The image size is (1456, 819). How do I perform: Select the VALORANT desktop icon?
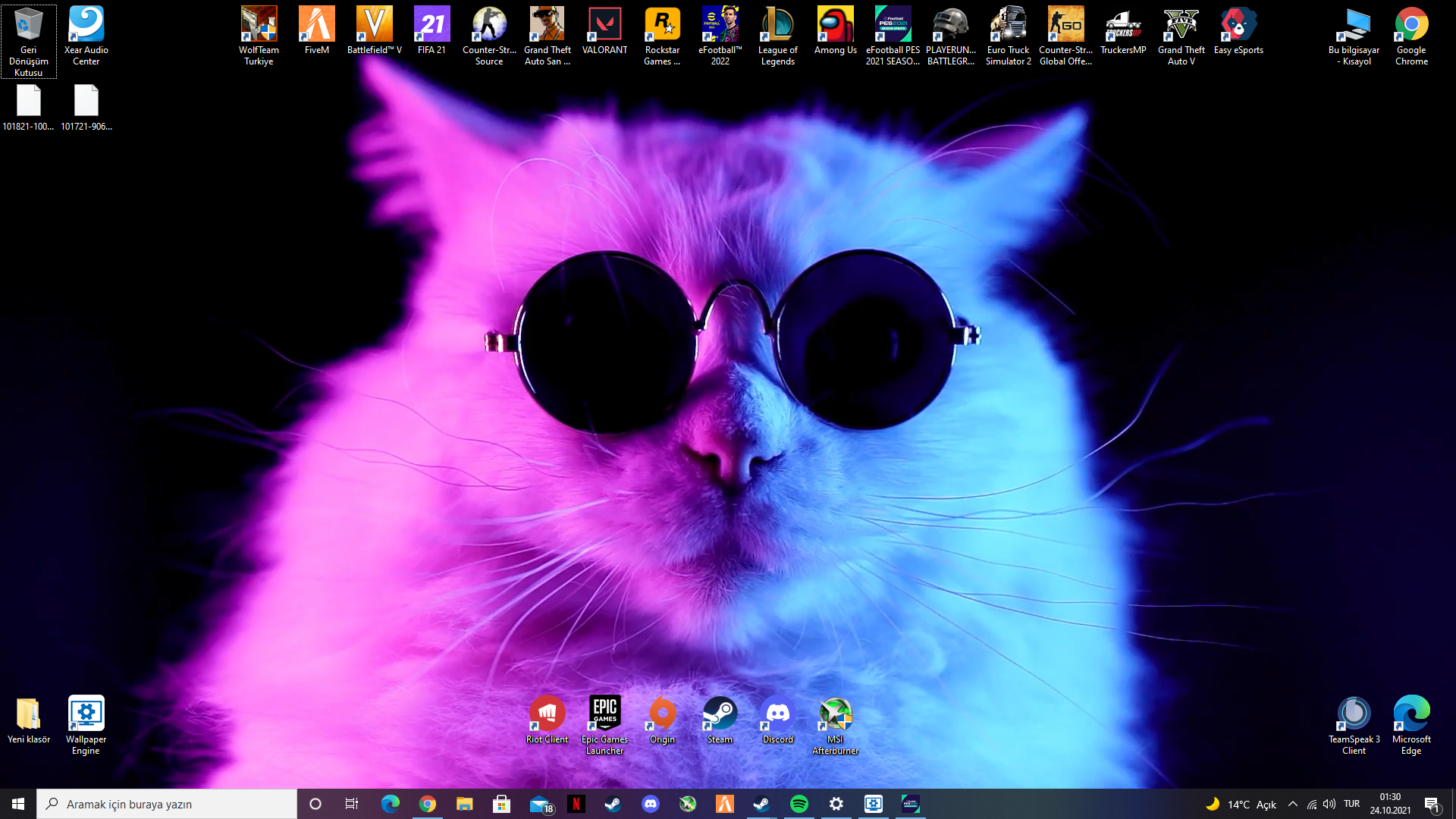604,30
